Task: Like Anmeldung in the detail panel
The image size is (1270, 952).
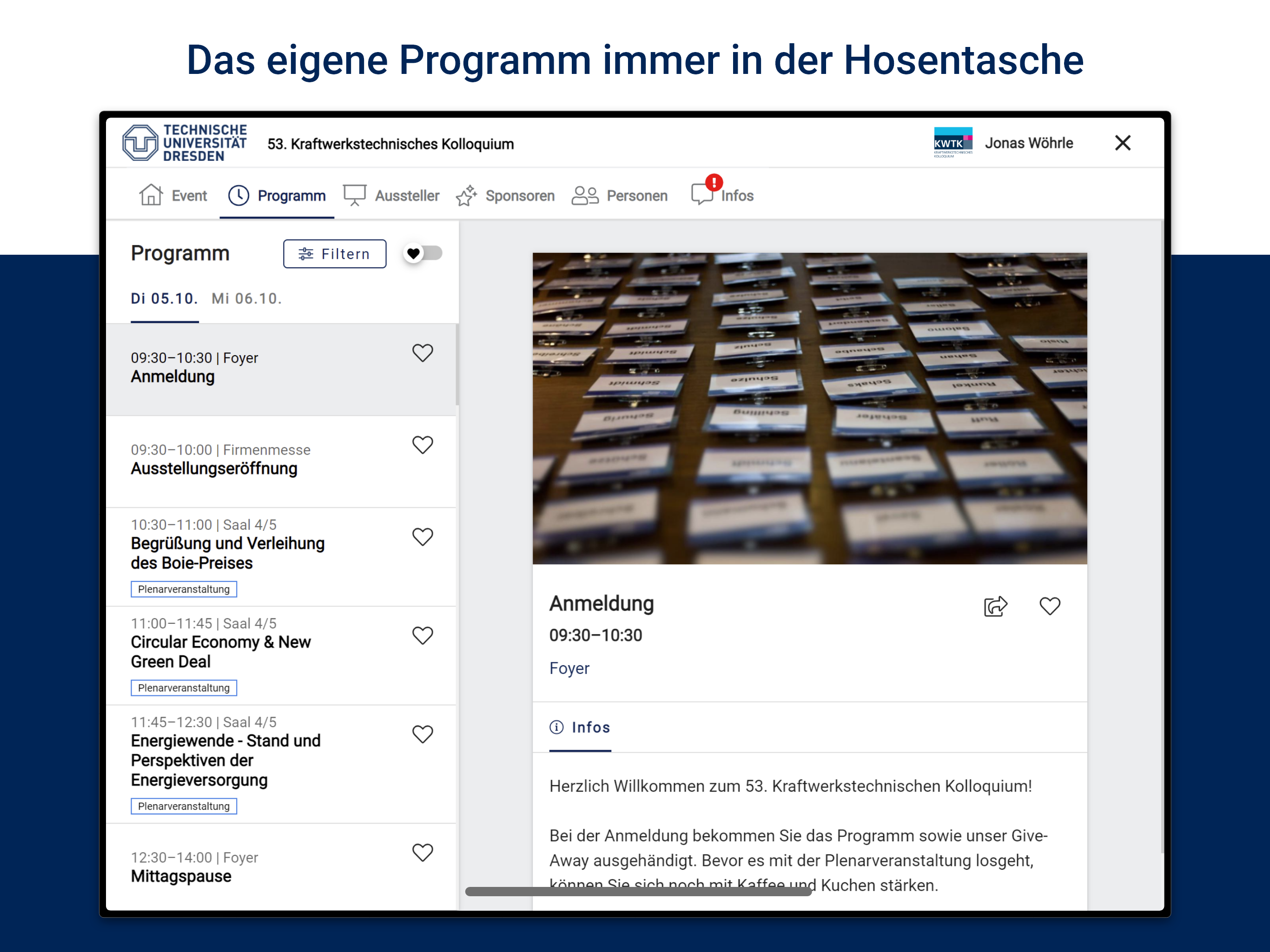Action: pyautogui.click(x=1050, y=606)
